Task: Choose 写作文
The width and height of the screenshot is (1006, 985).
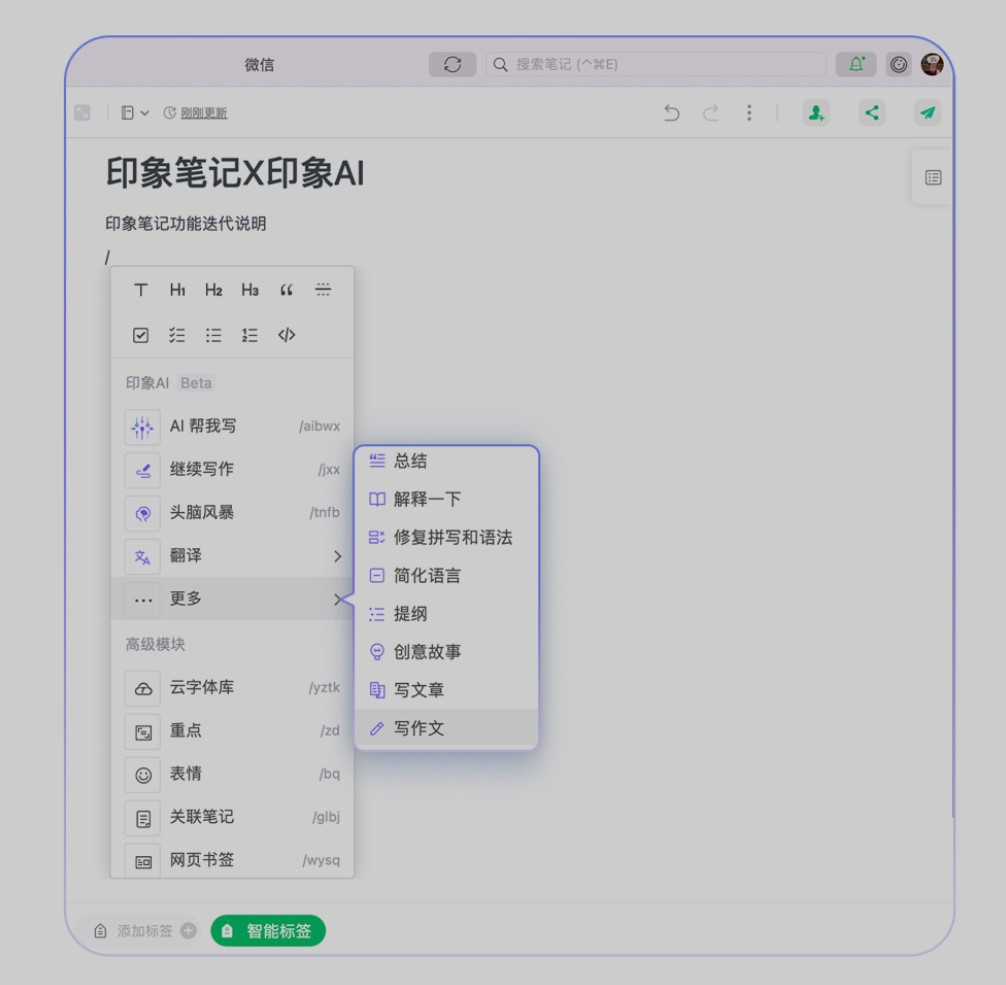Action: [447, 728]
